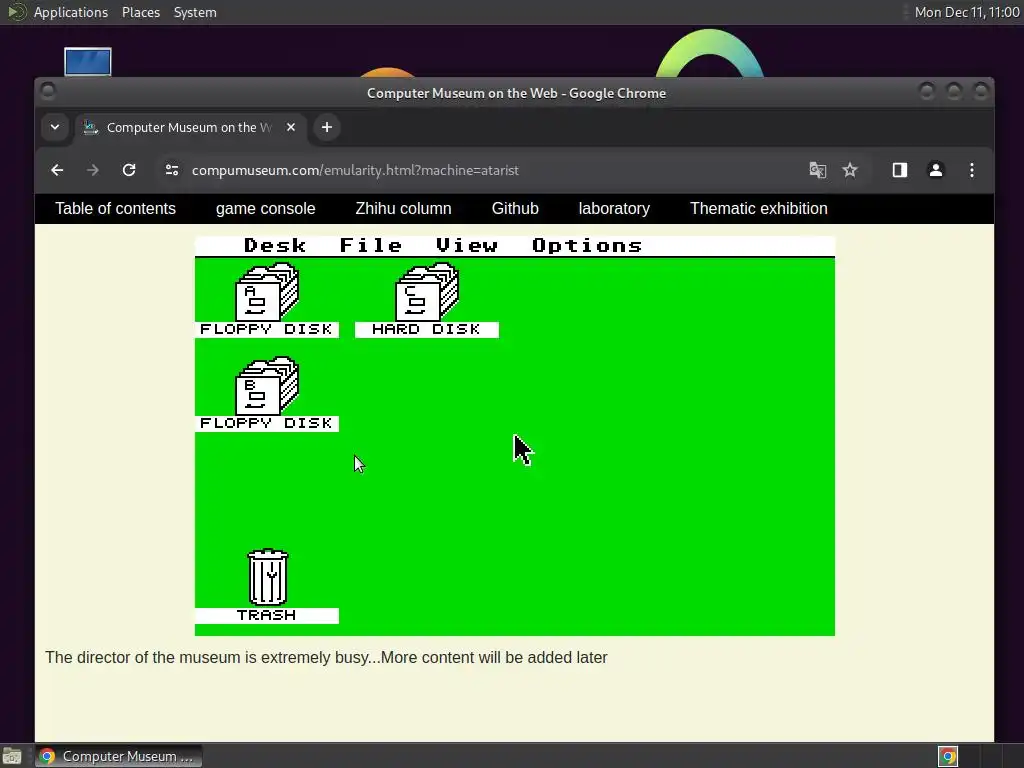Screen dimensions: 1024x768
Task: Click the Computer Museum taskbar button
Action: pos(119,756)
